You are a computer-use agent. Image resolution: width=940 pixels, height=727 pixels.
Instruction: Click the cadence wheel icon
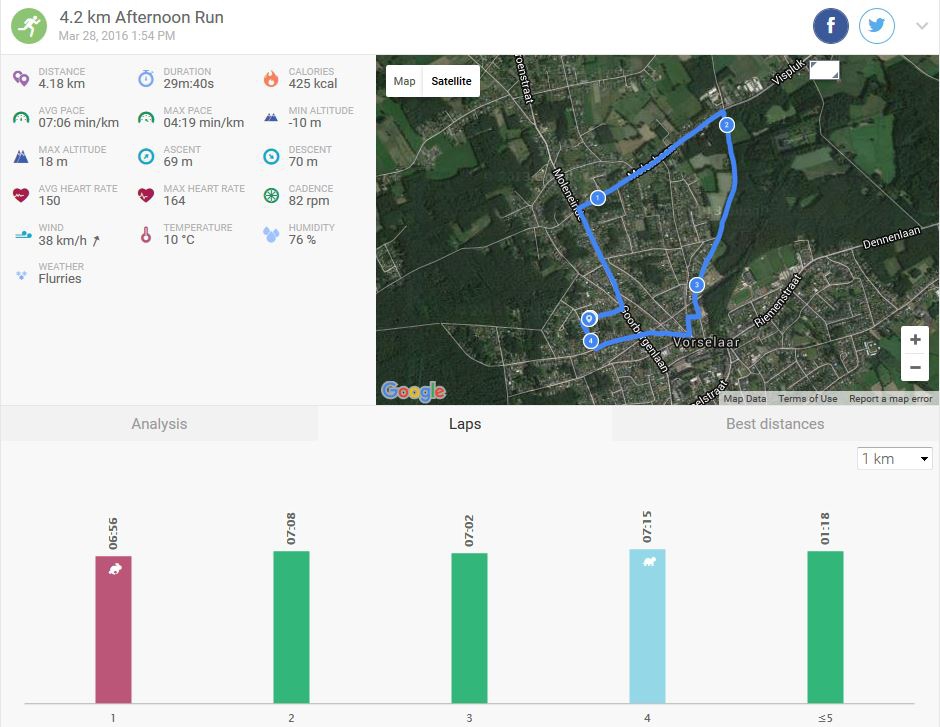[270, 195]
